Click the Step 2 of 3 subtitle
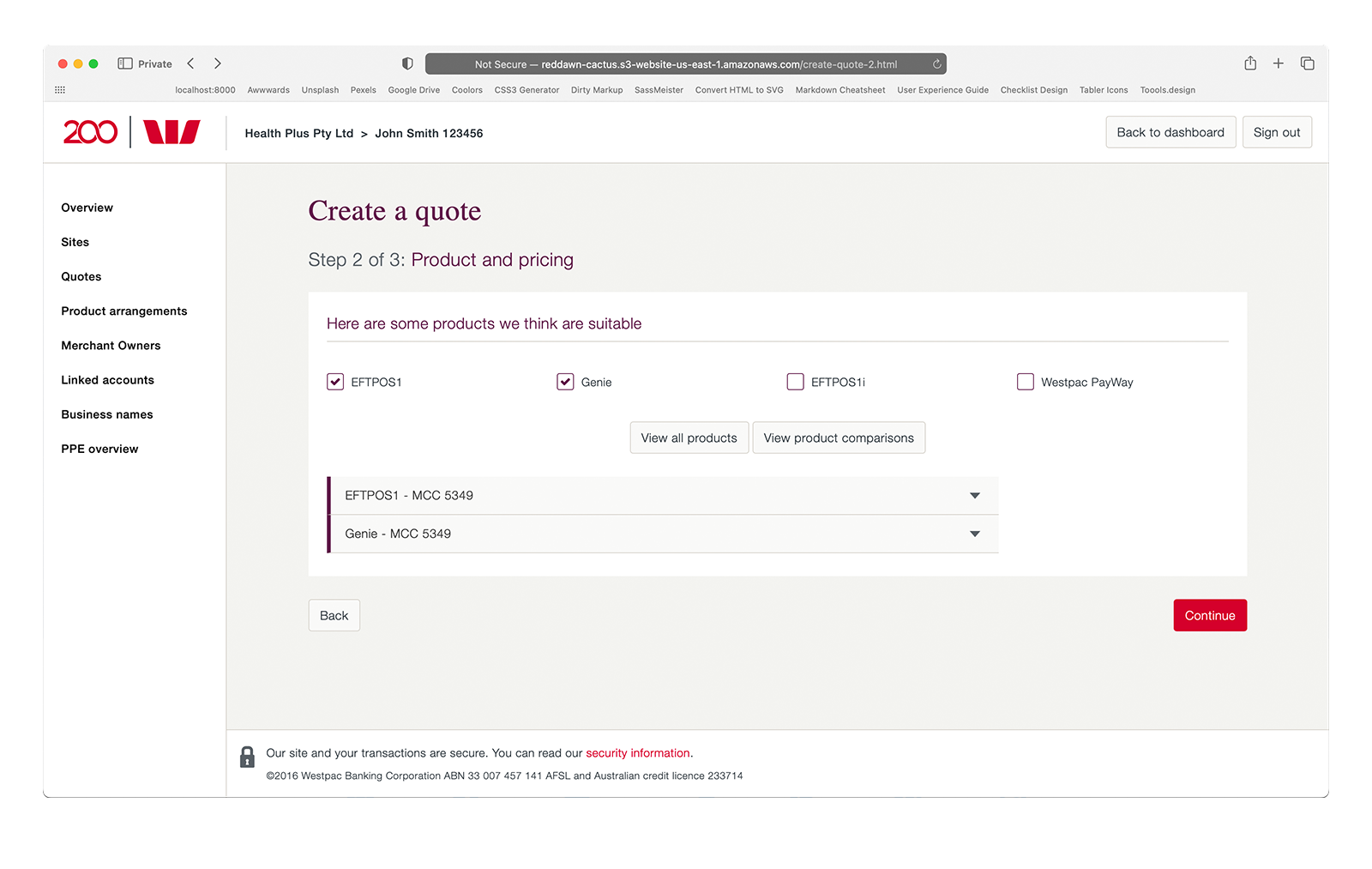The image size is (1372, 869). coord(441,260)
